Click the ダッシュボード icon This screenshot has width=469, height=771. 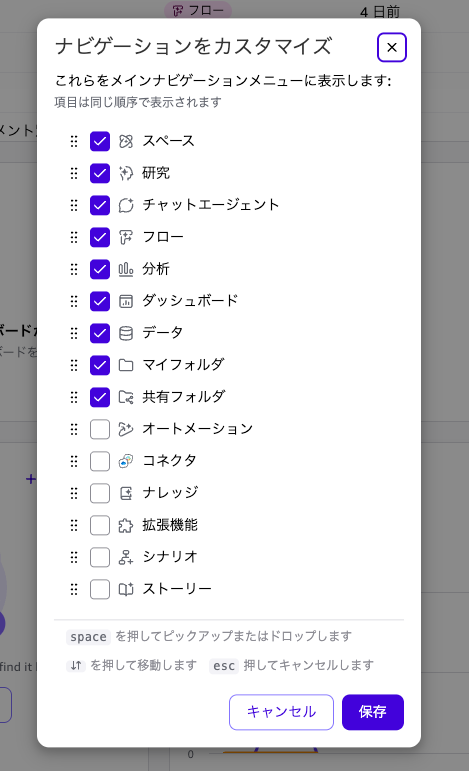[126, 301]
